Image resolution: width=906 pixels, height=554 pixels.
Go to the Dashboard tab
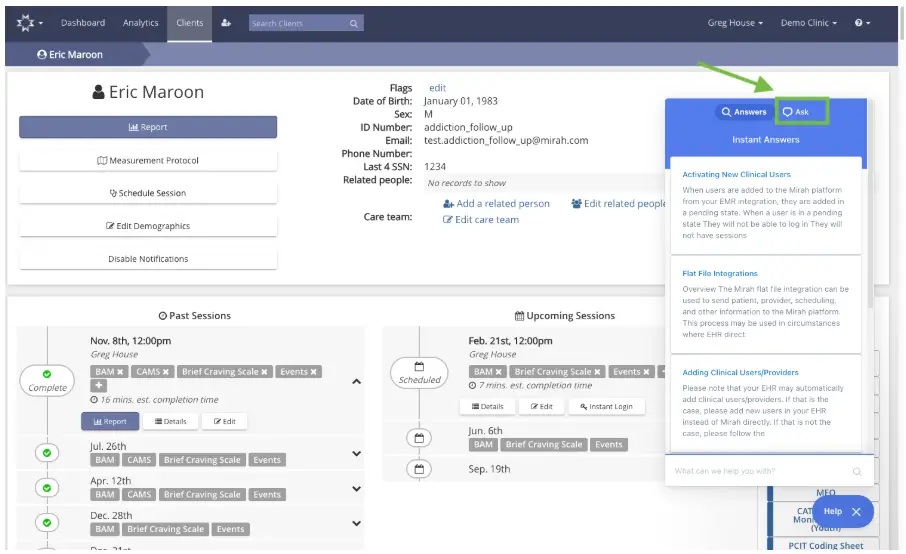pyautogui.click(x=83, y=23)
